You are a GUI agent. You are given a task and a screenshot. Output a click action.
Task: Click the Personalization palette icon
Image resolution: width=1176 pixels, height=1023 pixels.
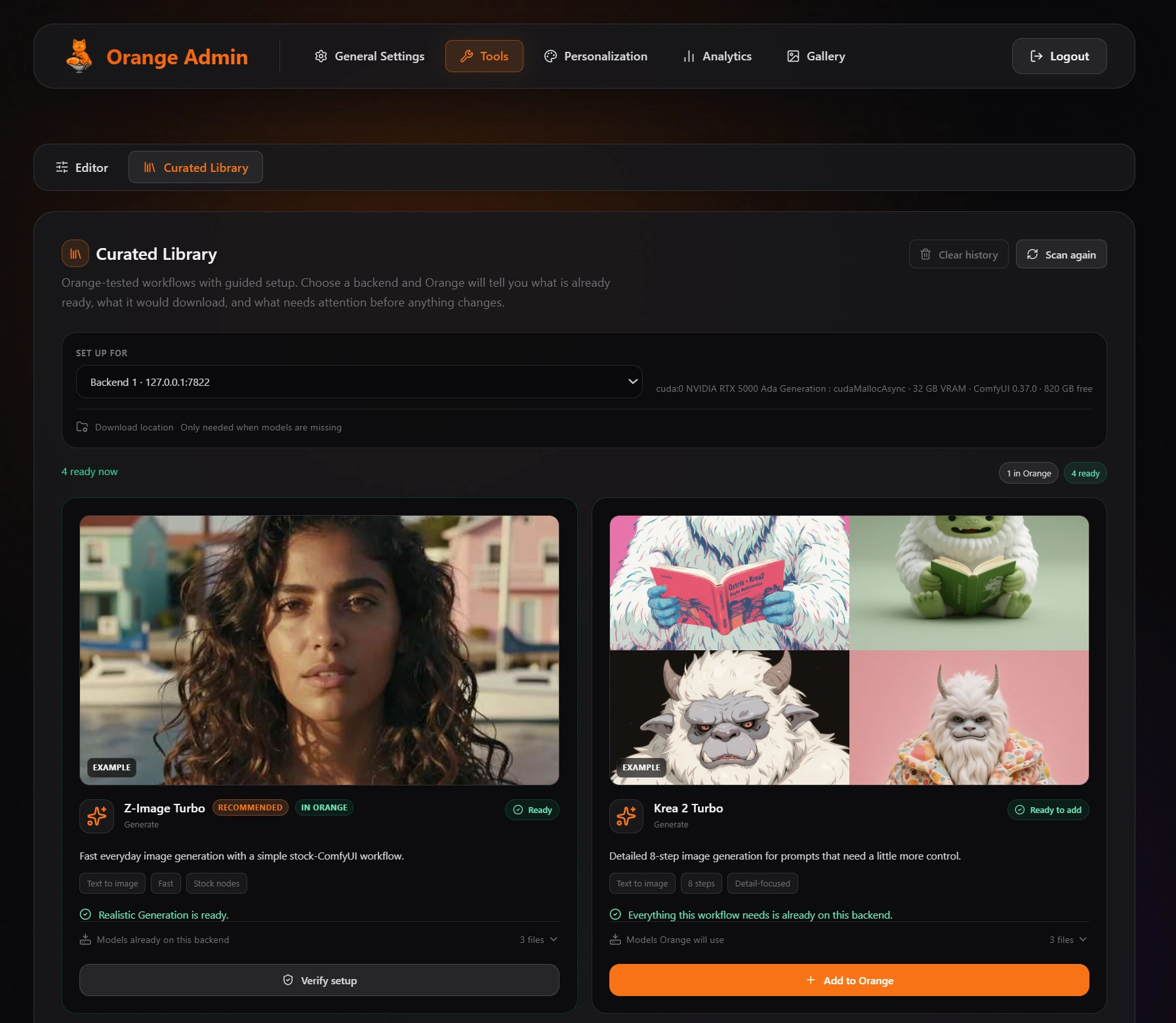coord(550,56)
